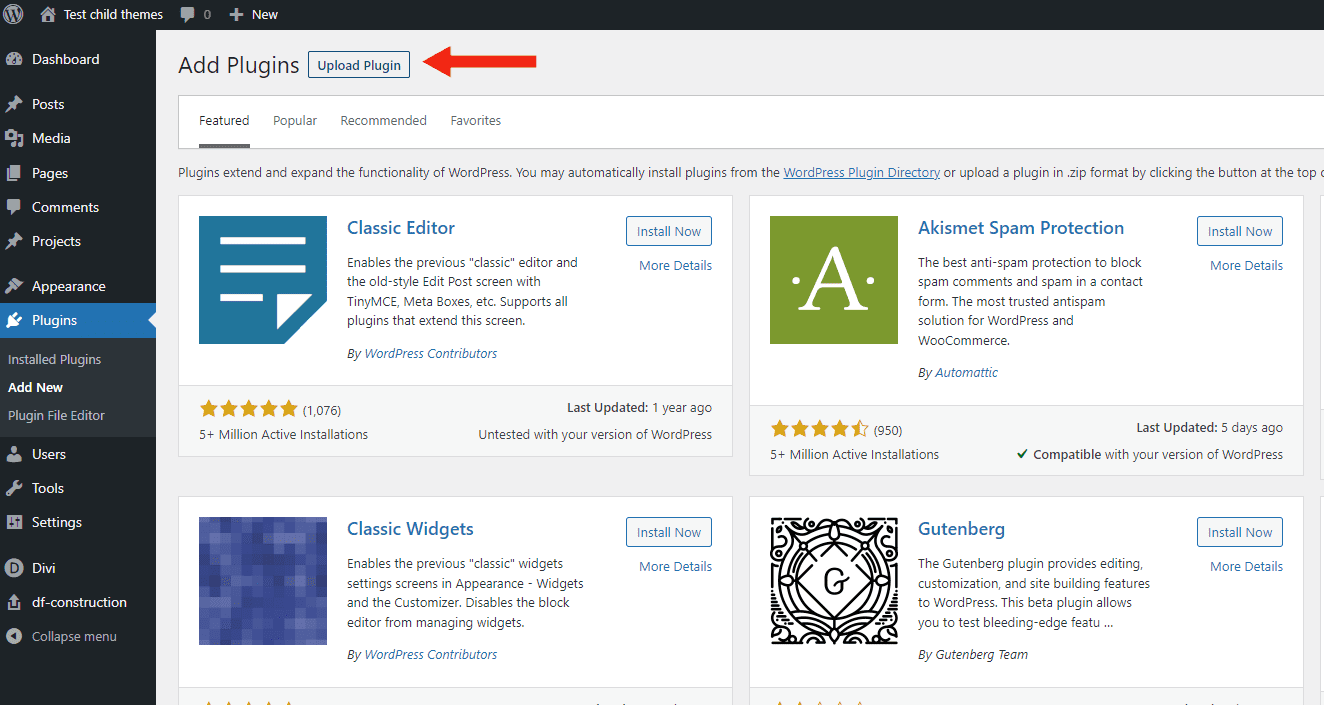Open Settings via its sidebar icon
Screen dimensions: 1324x705
[14, 522]
